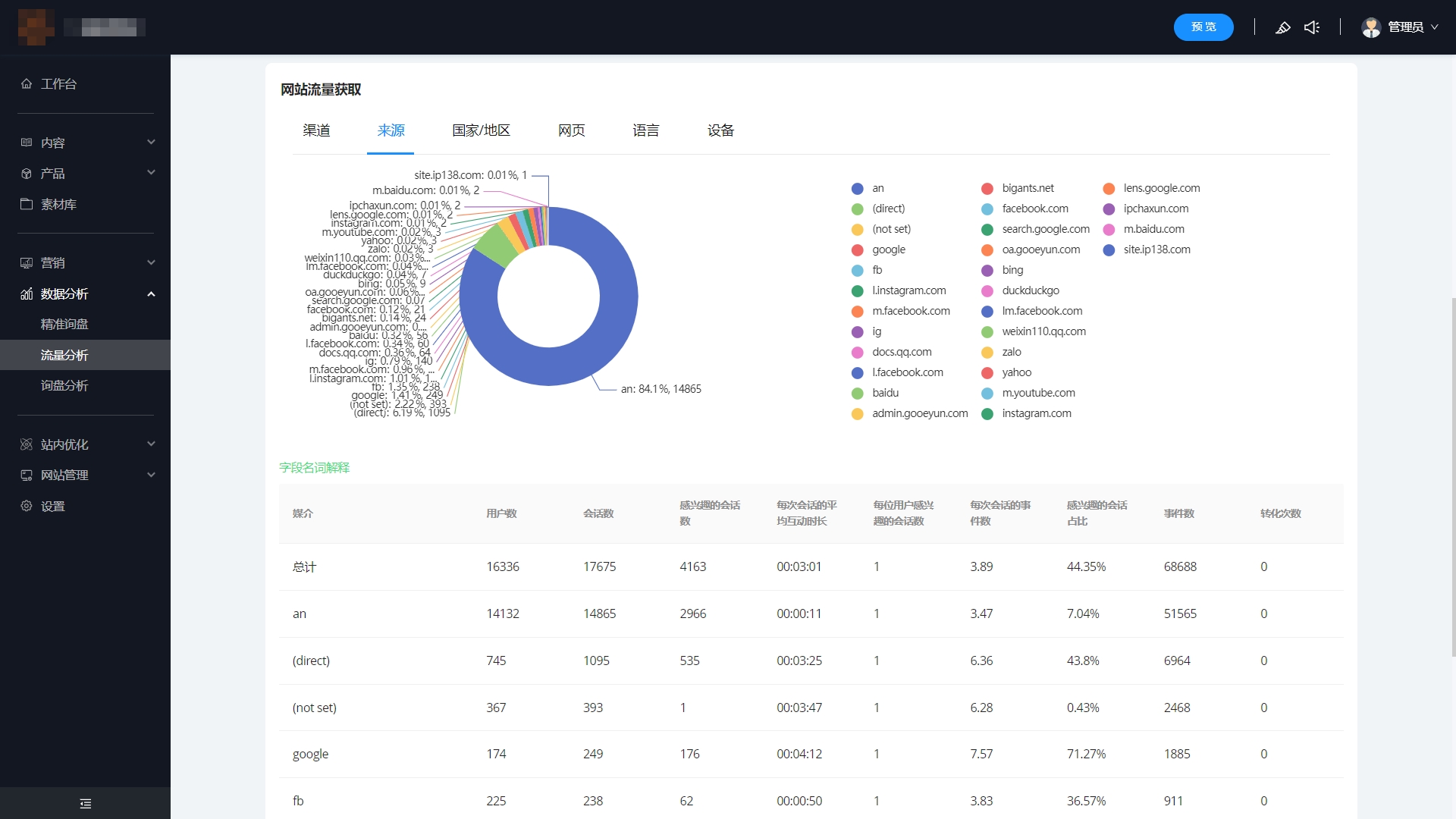
Task: Switch to the 国家/地区 tab
Action: coord(481,130)
